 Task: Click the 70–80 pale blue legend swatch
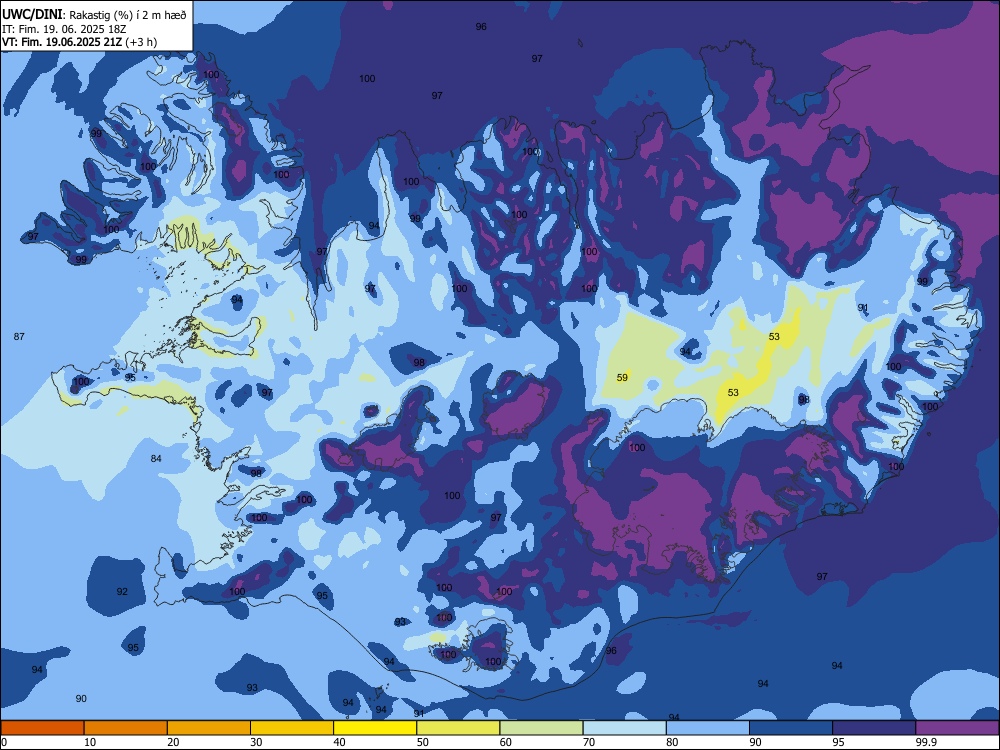pos(625,728)
